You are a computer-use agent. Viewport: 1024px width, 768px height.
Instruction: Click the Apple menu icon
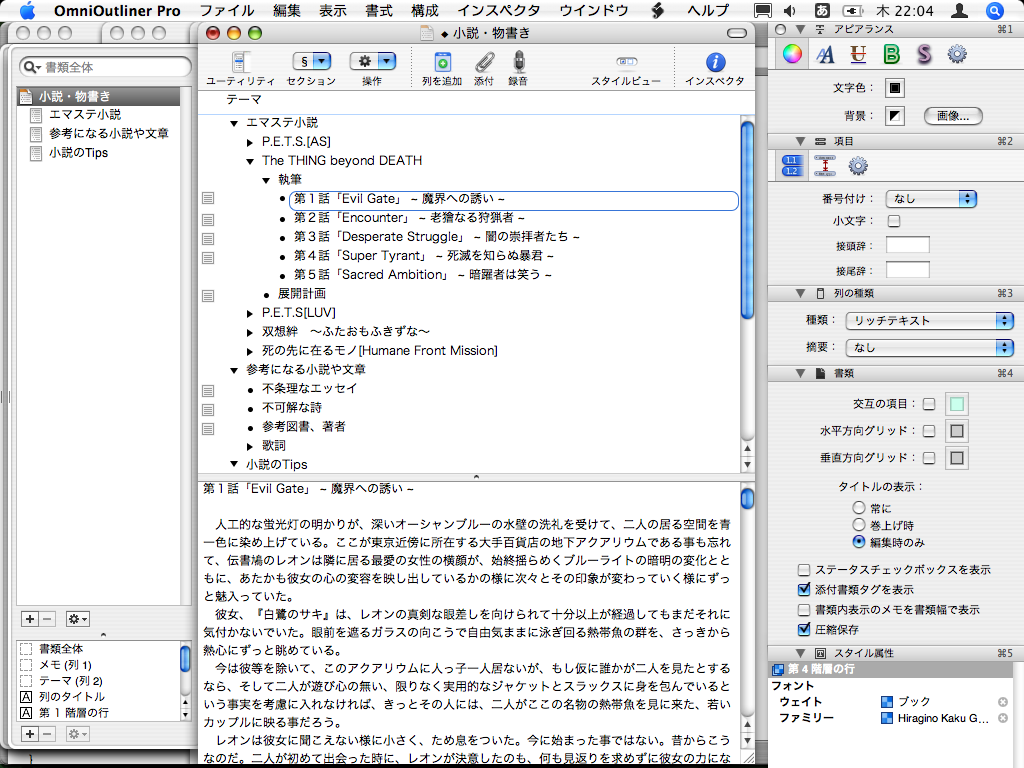[27, 10]
